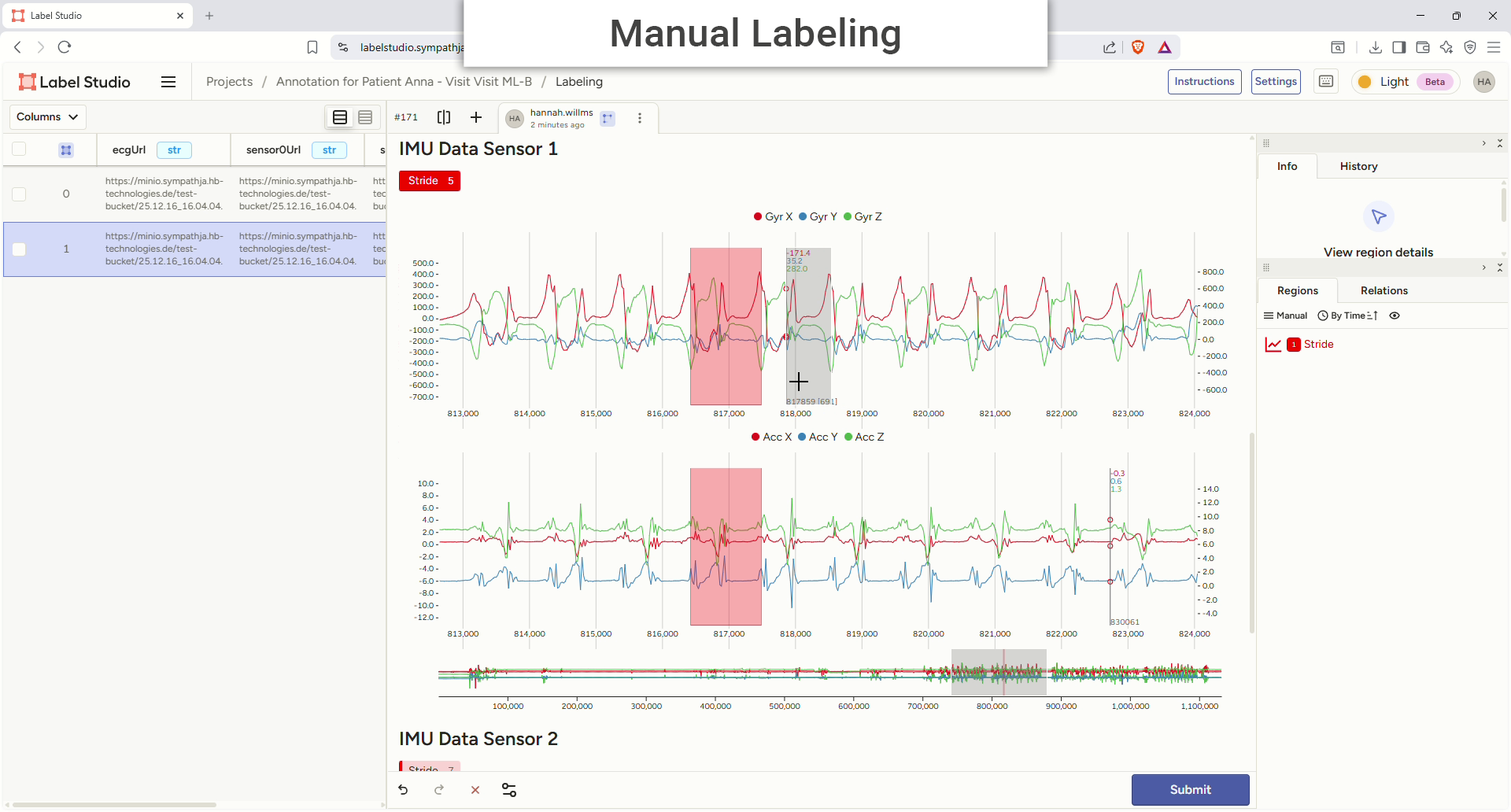Add a new annotation with plus icon
The width and height of the screenshot is (1511, 812).
click(476, 117)
